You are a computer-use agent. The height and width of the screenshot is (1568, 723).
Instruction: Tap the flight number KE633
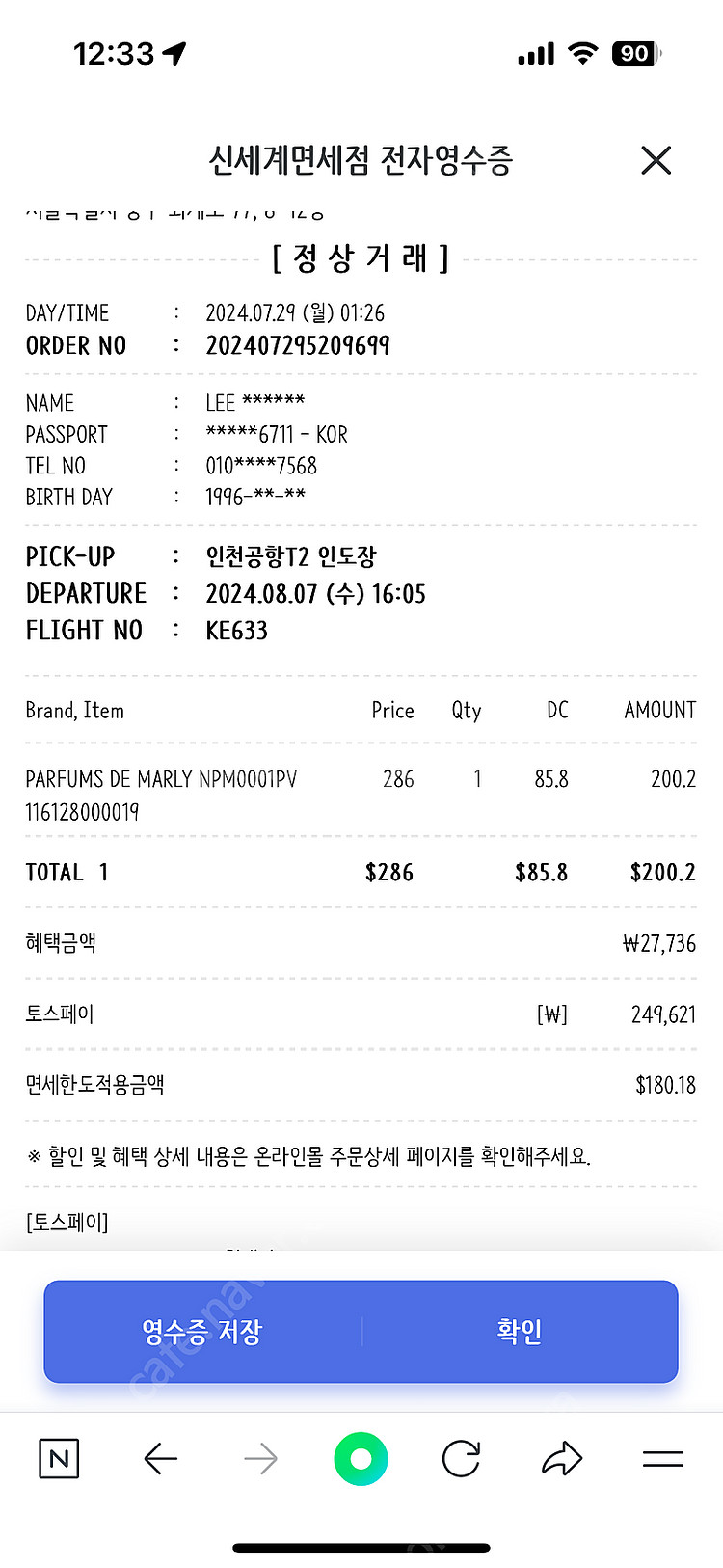point(236,631)
